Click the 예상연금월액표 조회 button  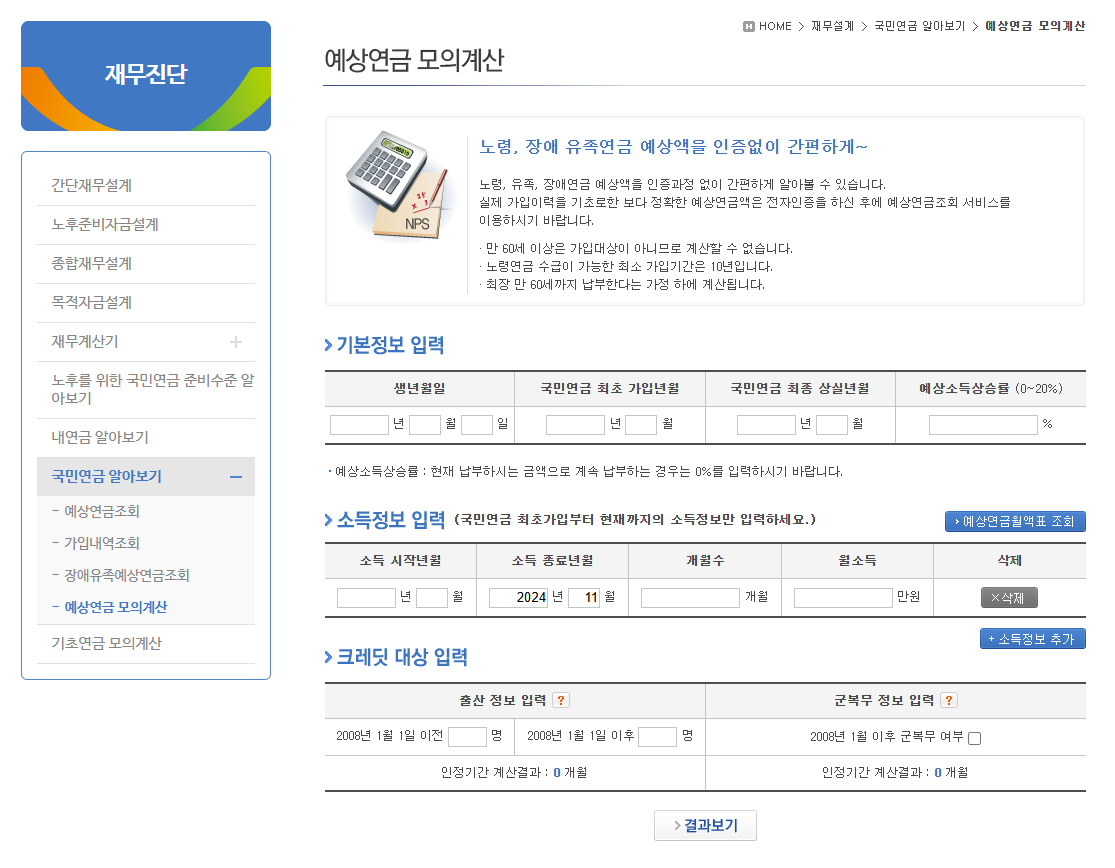1015,521
